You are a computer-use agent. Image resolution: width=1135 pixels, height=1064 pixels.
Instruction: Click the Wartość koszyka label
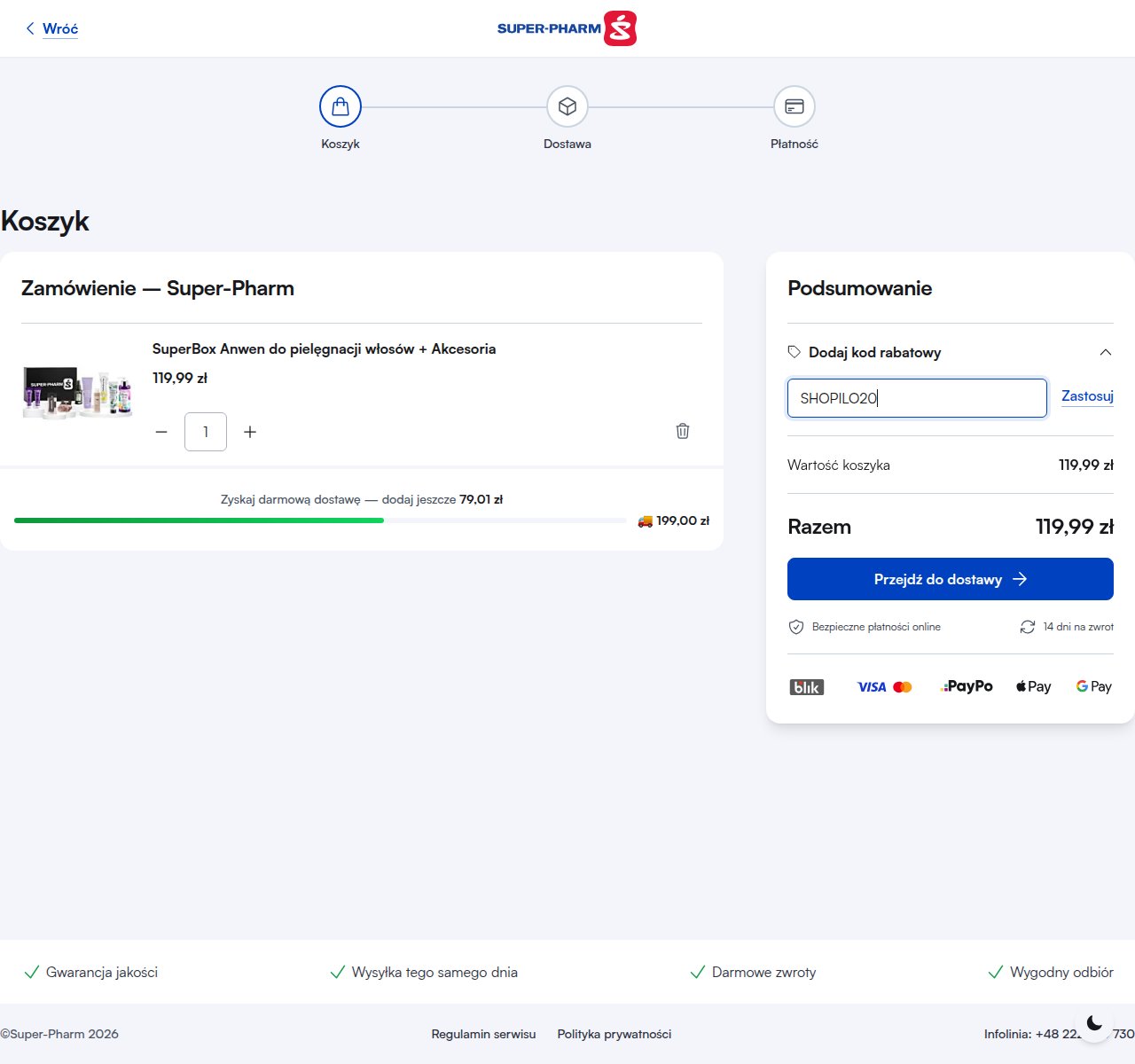839,465
